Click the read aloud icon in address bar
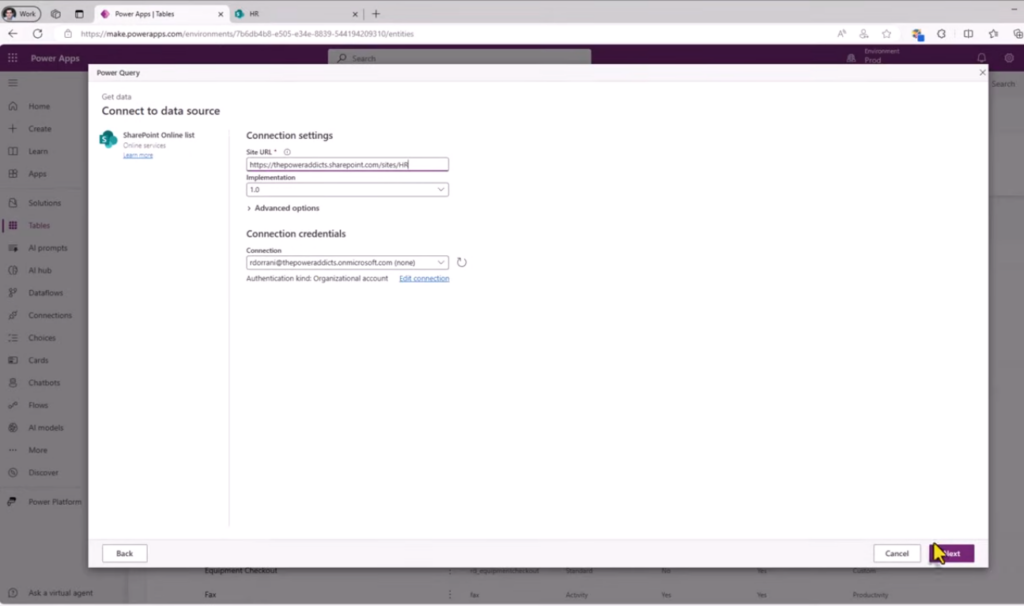 (x=842, y=34)
